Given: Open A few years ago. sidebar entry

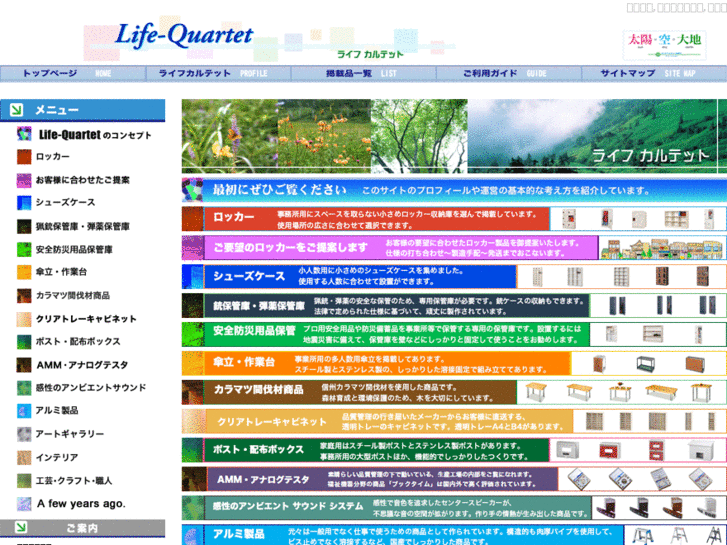Looking at the screenshot, I should [x=81, y=504].
